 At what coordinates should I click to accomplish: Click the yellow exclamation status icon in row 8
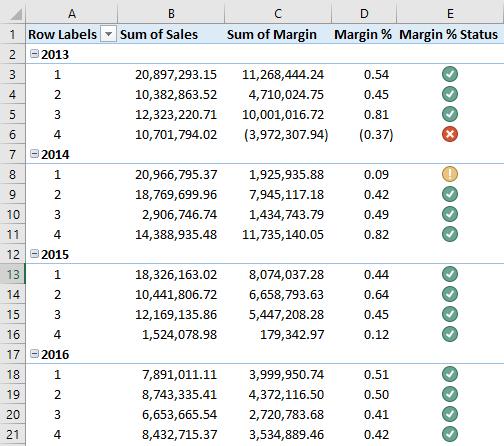[x=450, y=174]
